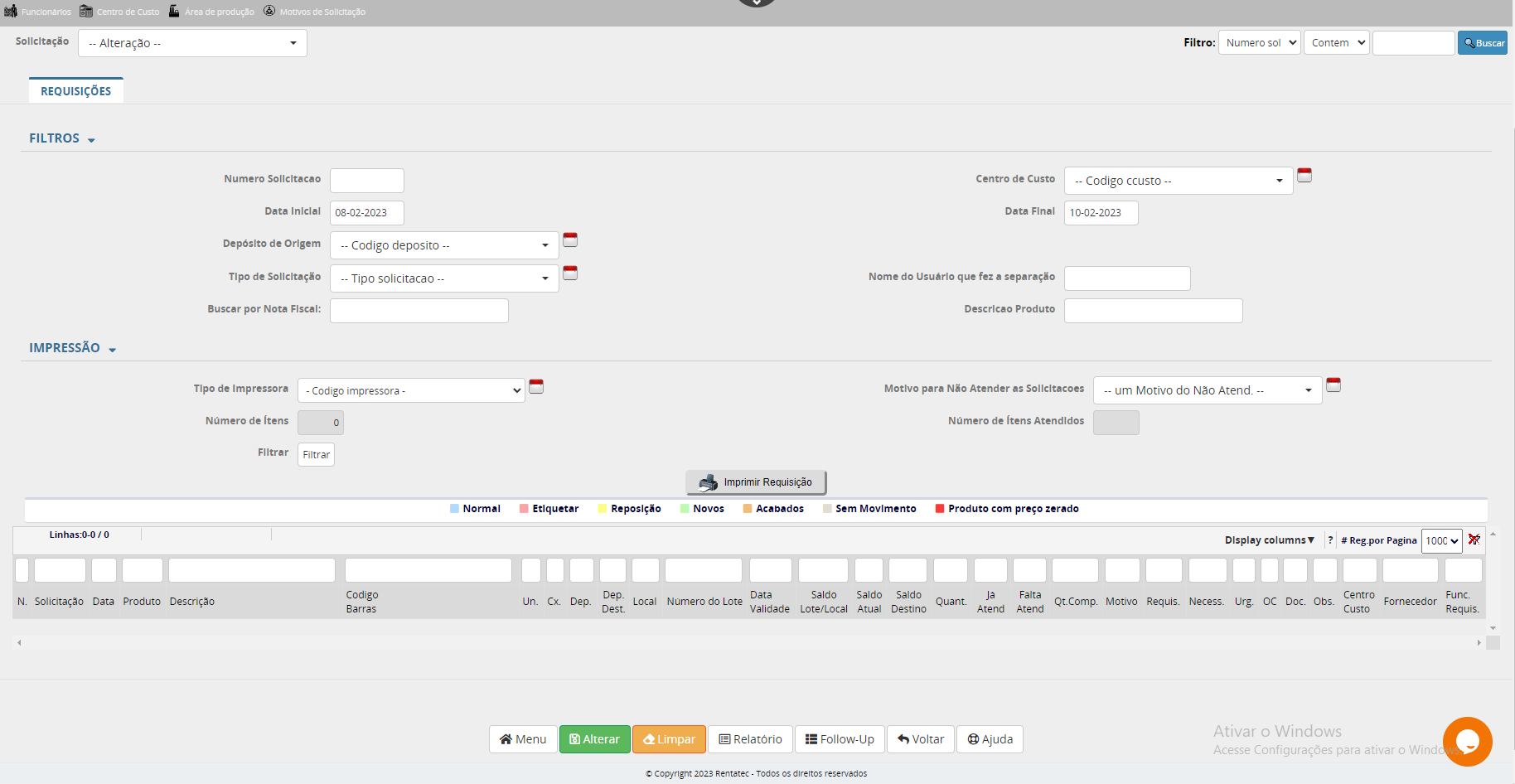1515x784 pixels.
Task: Select the REQUISIÇÕES tab
Action: pyautogui.click(x=76, y=91)
